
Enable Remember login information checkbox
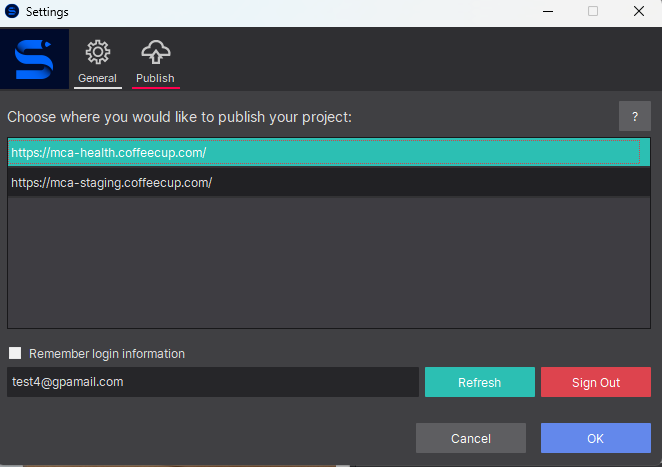point(15,353)
